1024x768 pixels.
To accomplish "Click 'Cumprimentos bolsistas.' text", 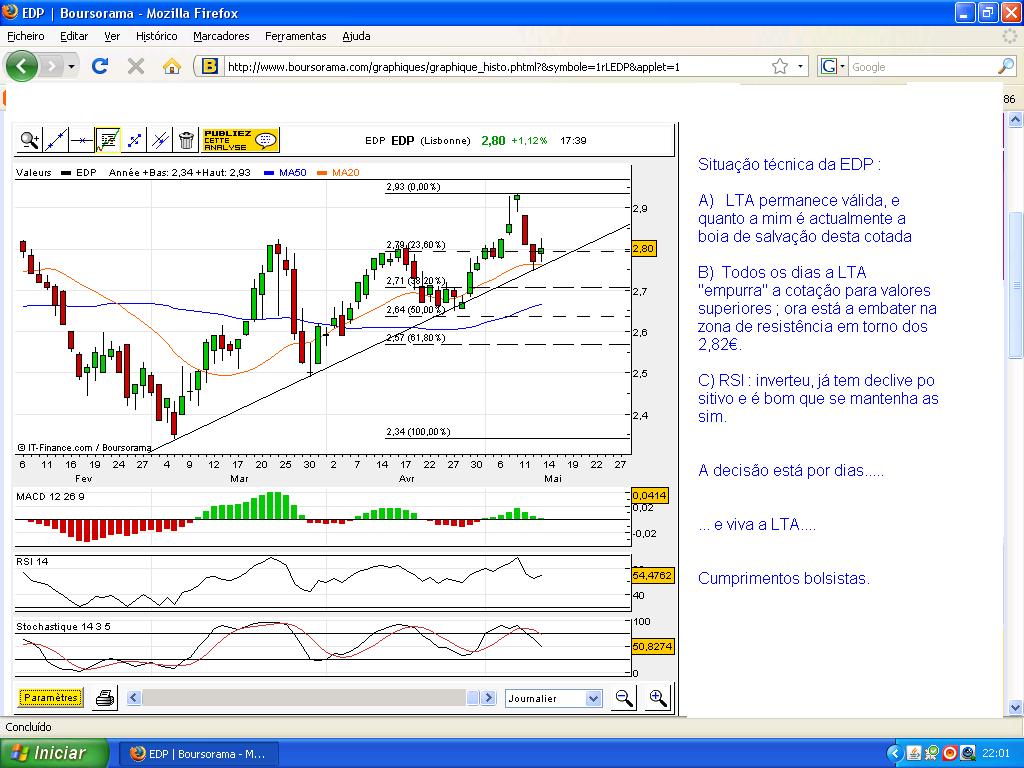I will point(784,578).
